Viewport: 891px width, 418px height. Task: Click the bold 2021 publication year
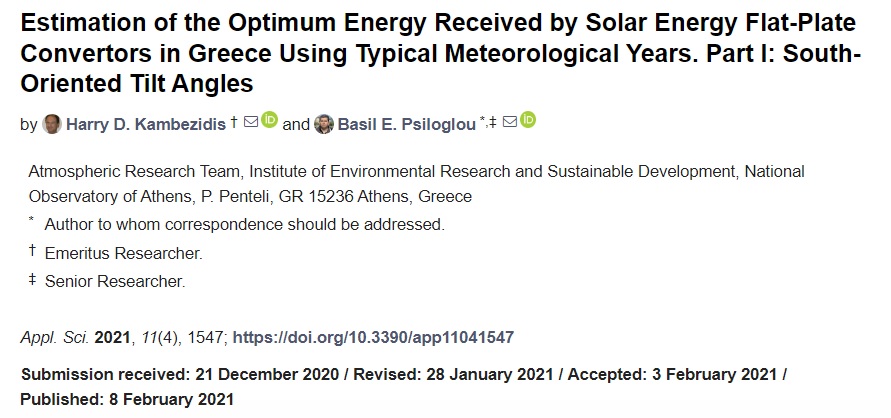pyautogui.click(x=112, y=337)
